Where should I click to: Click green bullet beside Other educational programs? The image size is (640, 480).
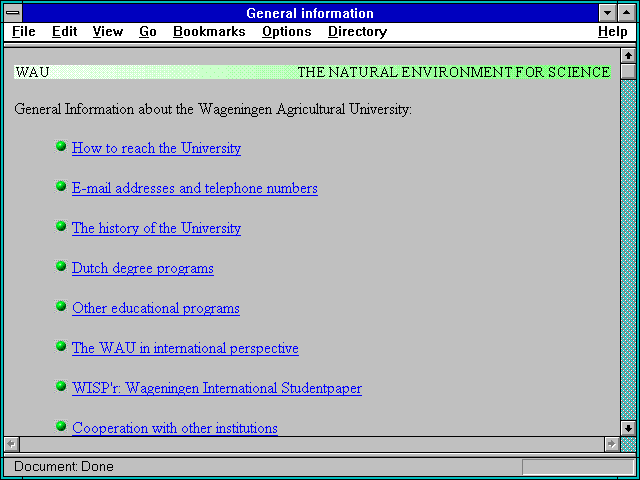pyautogui.click(x=61, y=306)
